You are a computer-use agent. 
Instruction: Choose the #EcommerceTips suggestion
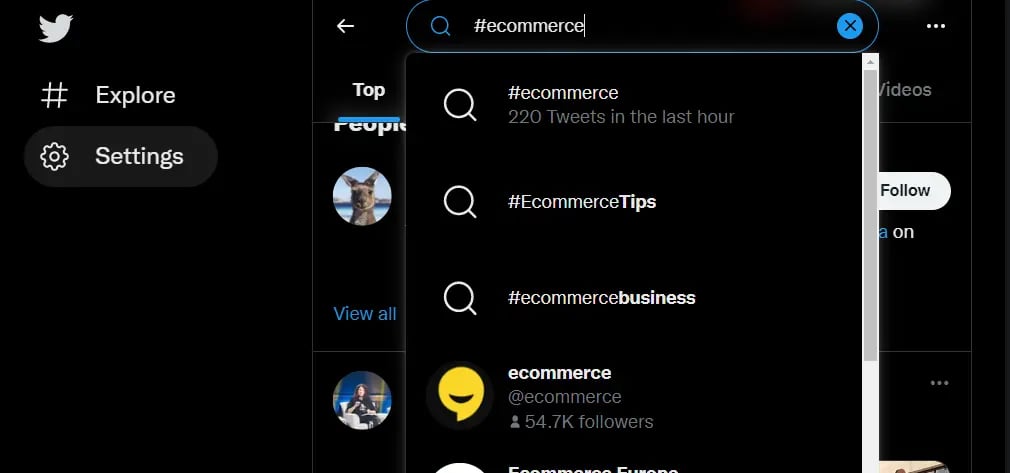[634, 202]
